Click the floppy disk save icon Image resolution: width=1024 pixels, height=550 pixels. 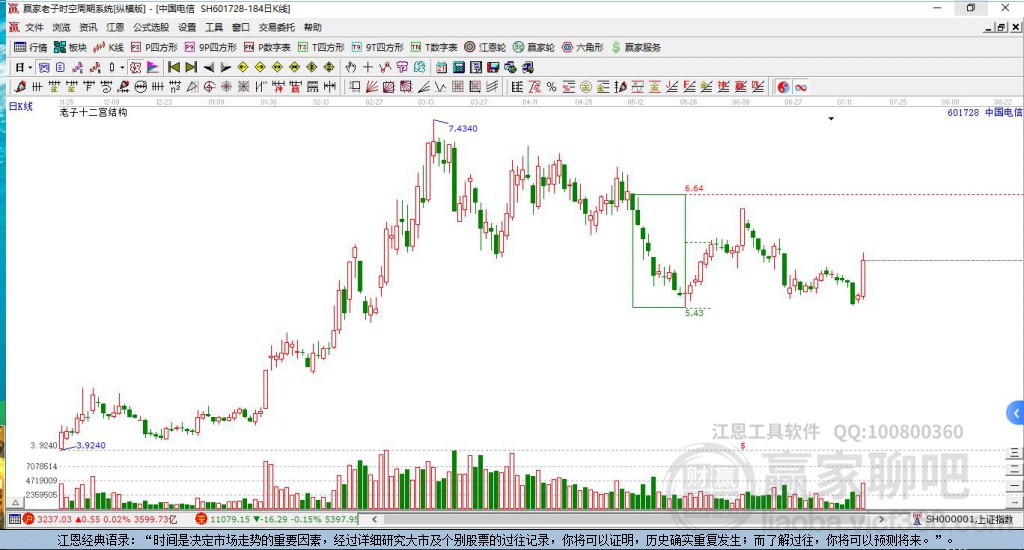[x=493, y=67]
